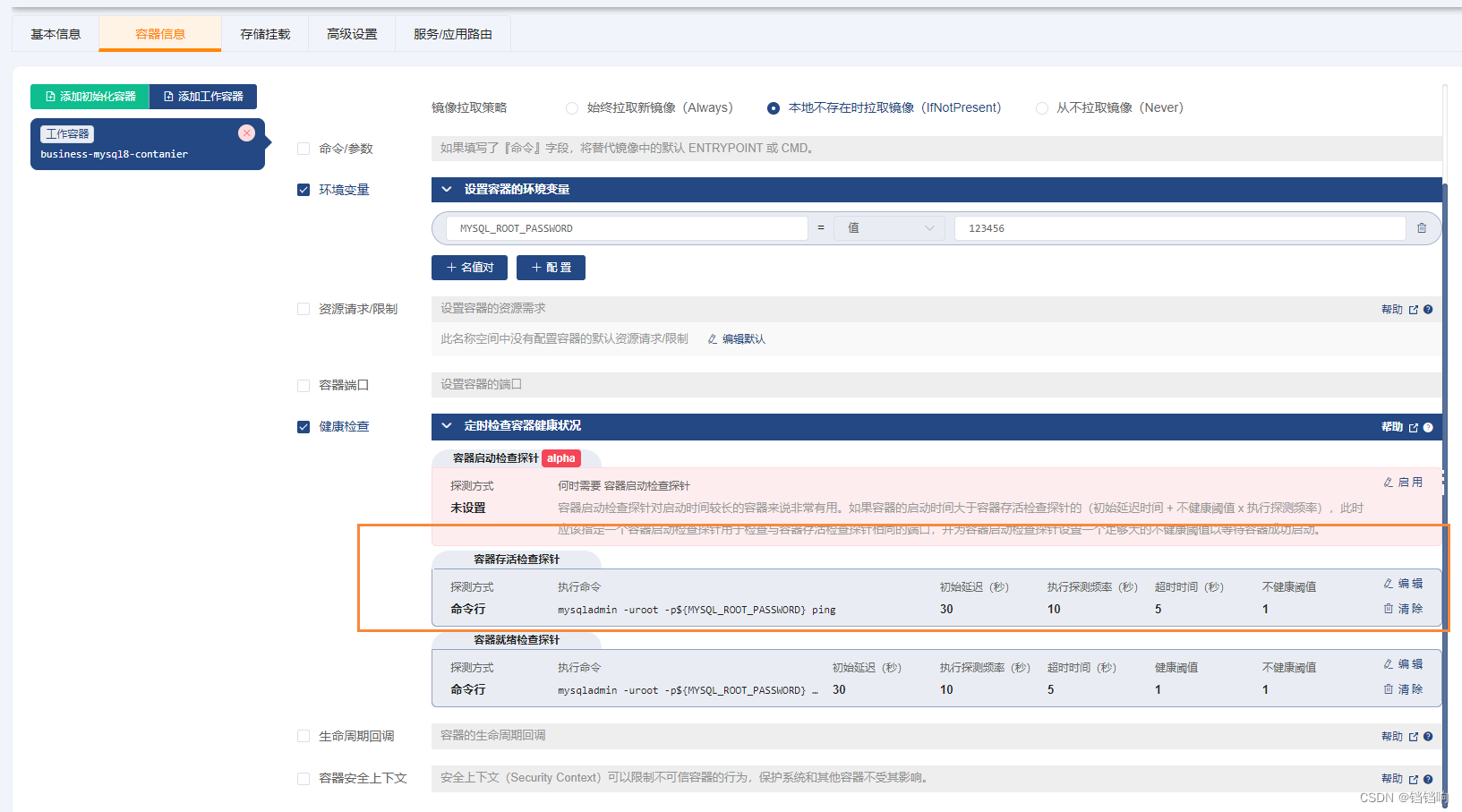Click the alpha badge on startup probe
The image size is (1462, 812).
pos(561,458)
